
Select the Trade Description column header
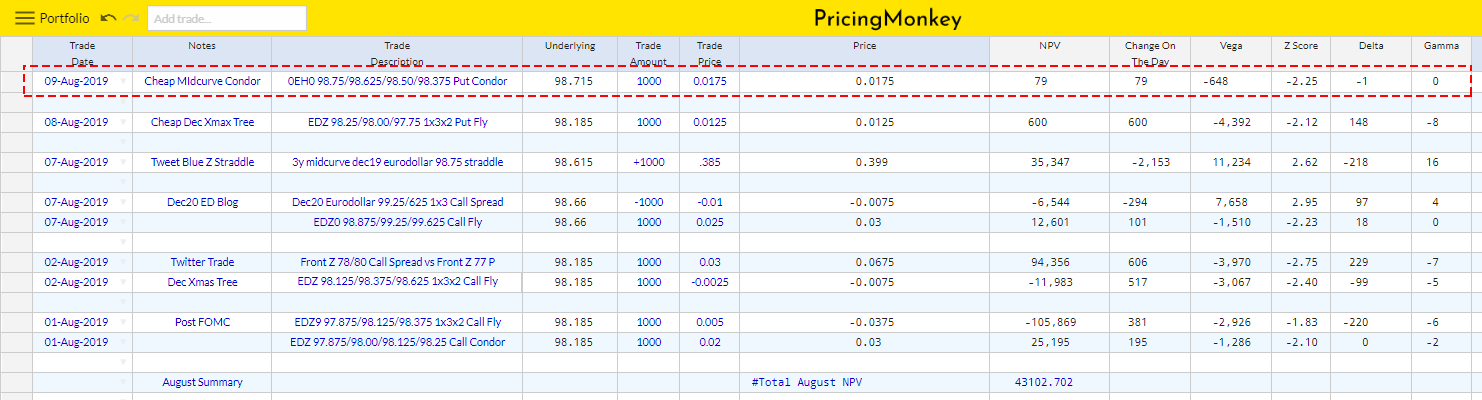pos(397,53)
